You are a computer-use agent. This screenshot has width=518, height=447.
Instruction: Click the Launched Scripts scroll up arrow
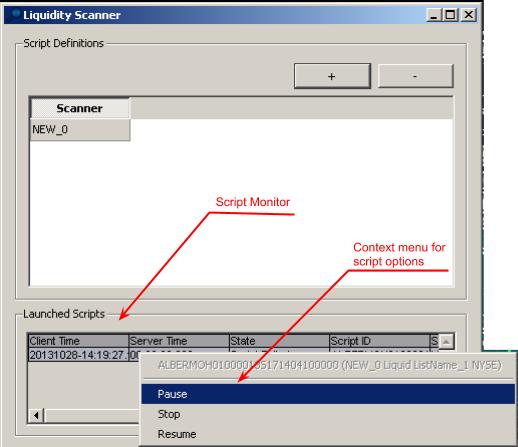[446, 341]
